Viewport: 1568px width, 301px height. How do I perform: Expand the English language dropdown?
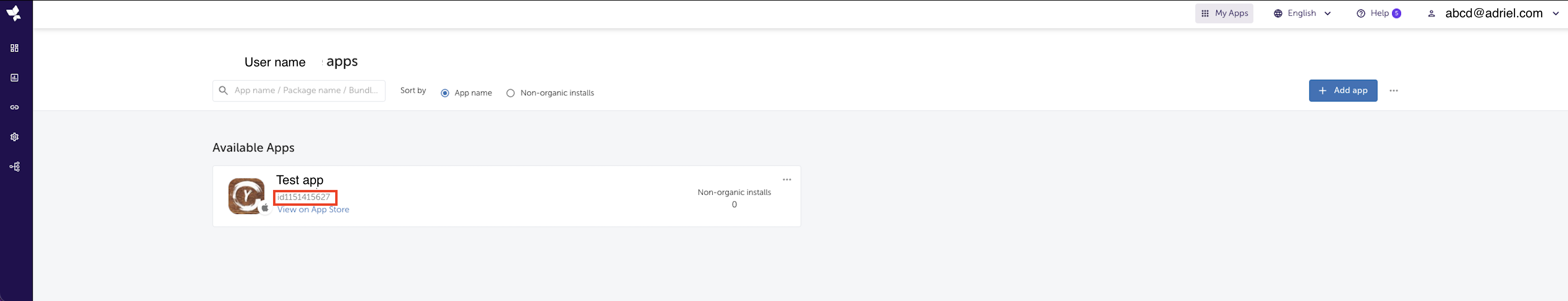pyautogui.click(x=1303, y=13)
